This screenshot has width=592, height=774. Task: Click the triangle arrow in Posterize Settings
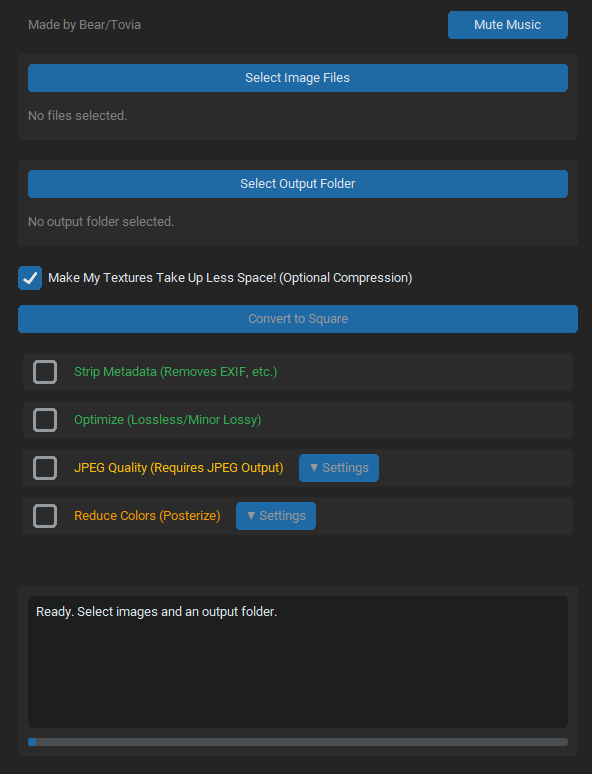pyautogui.click(x=251, y=516)
